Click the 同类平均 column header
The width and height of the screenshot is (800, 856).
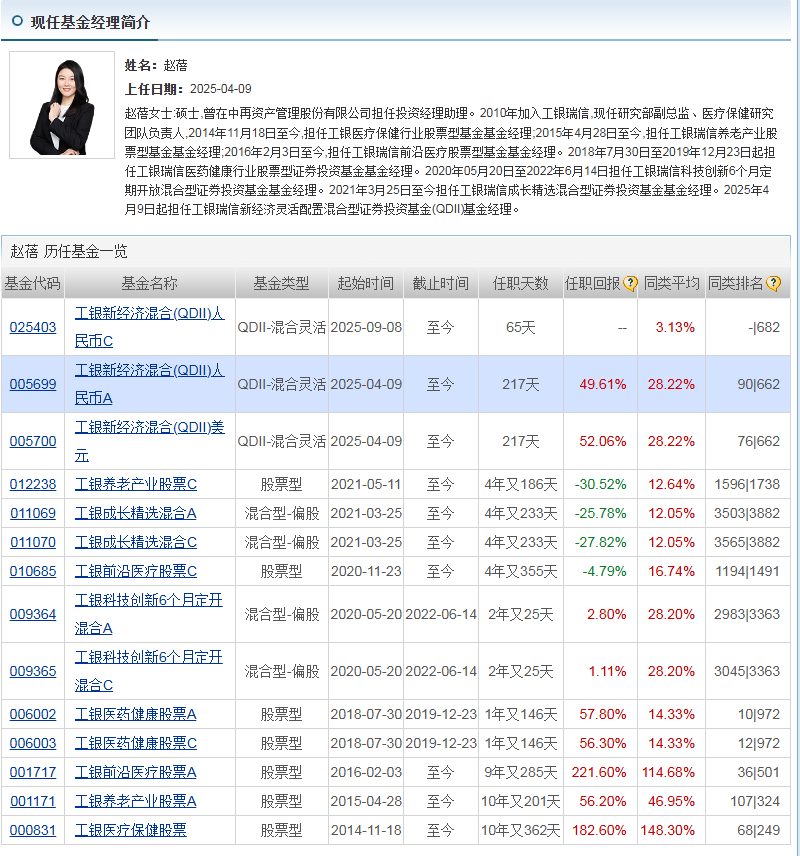click(x=671, y=283)
